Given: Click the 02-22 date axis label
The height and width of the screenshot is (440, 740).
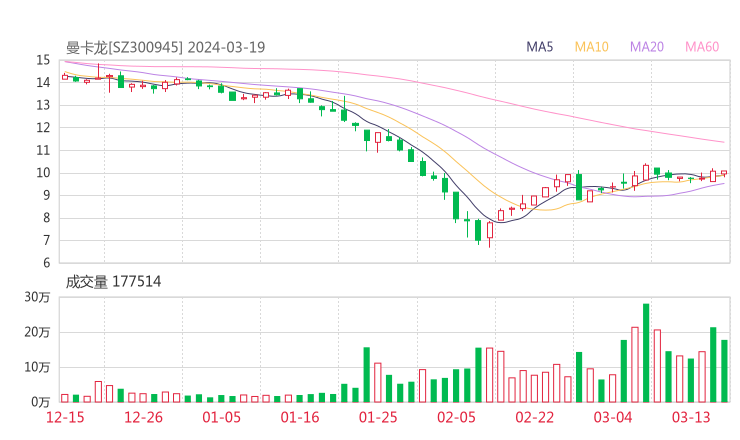Looking at the screenshot, I should (534, 417).
